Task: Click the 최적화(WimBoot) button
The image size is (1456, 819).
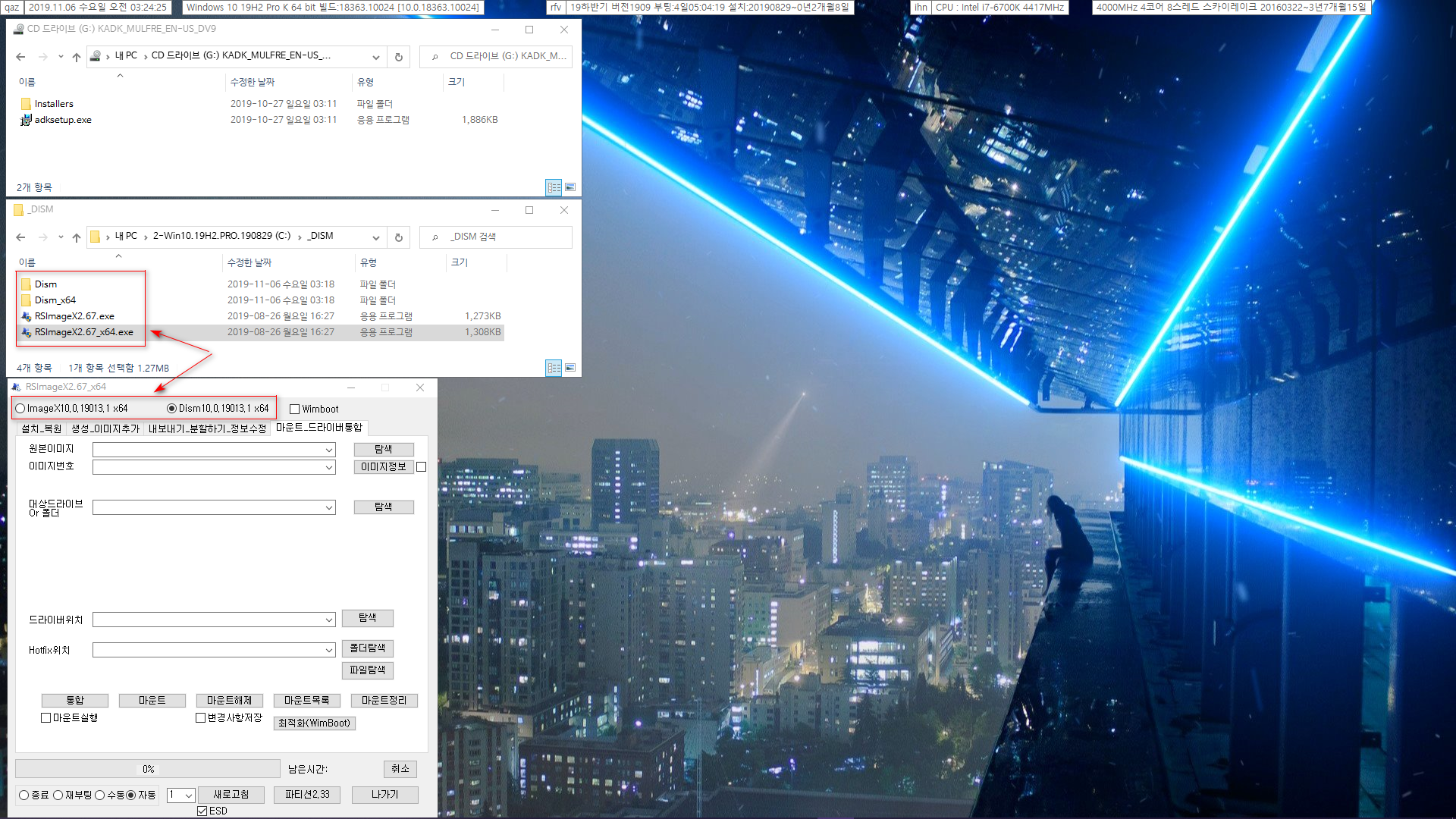Action: [x=314, y=723]
